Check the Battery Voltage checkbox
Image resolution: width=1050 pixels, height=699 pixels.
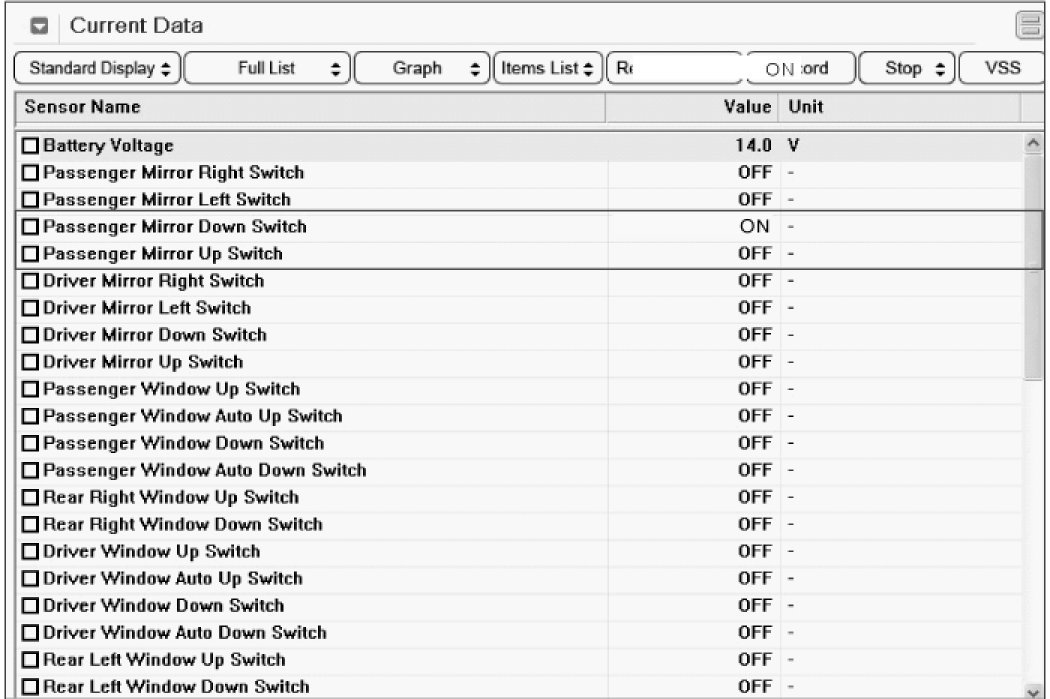[30, 146]
